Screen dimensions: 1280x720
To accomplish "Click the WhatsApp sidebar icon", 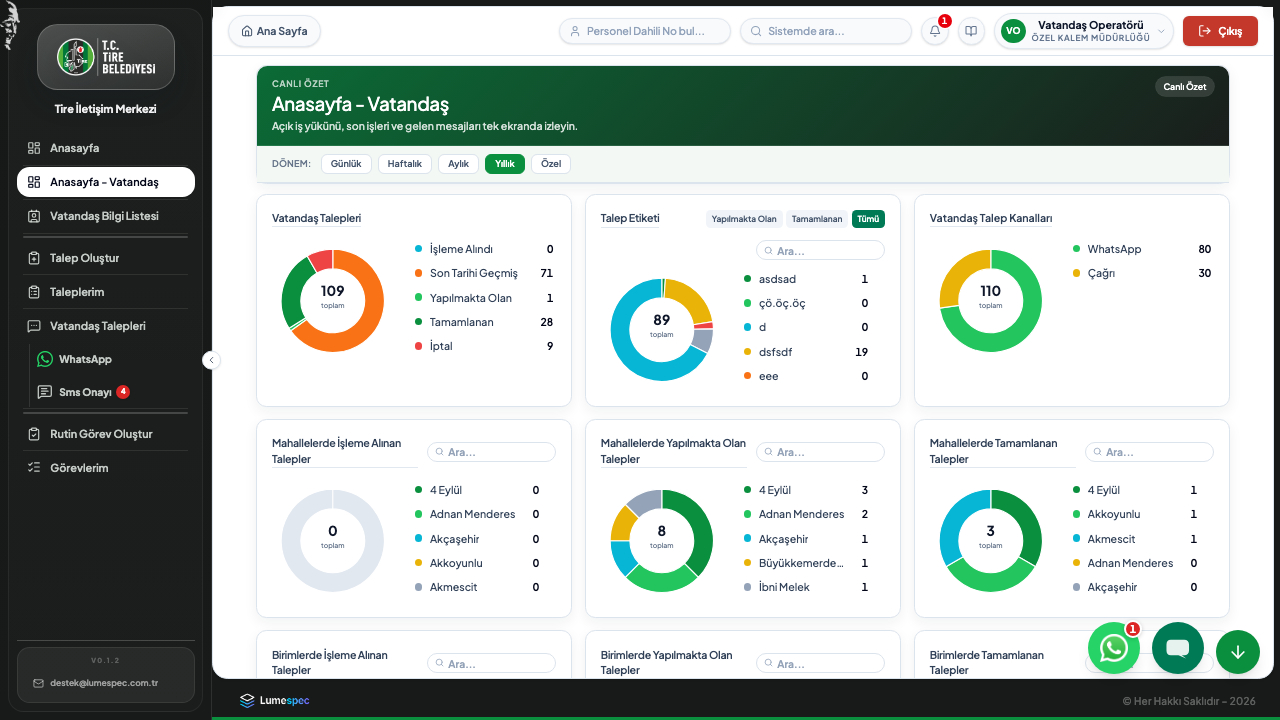I will click(x=45, y=359).
